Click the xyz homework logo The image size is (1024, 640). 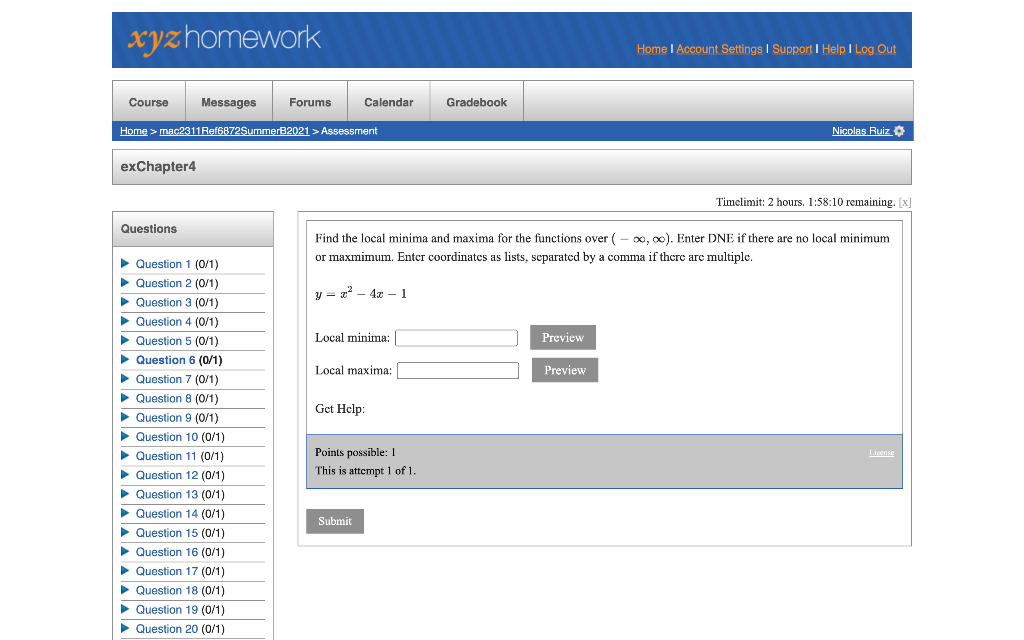point(224,39)
